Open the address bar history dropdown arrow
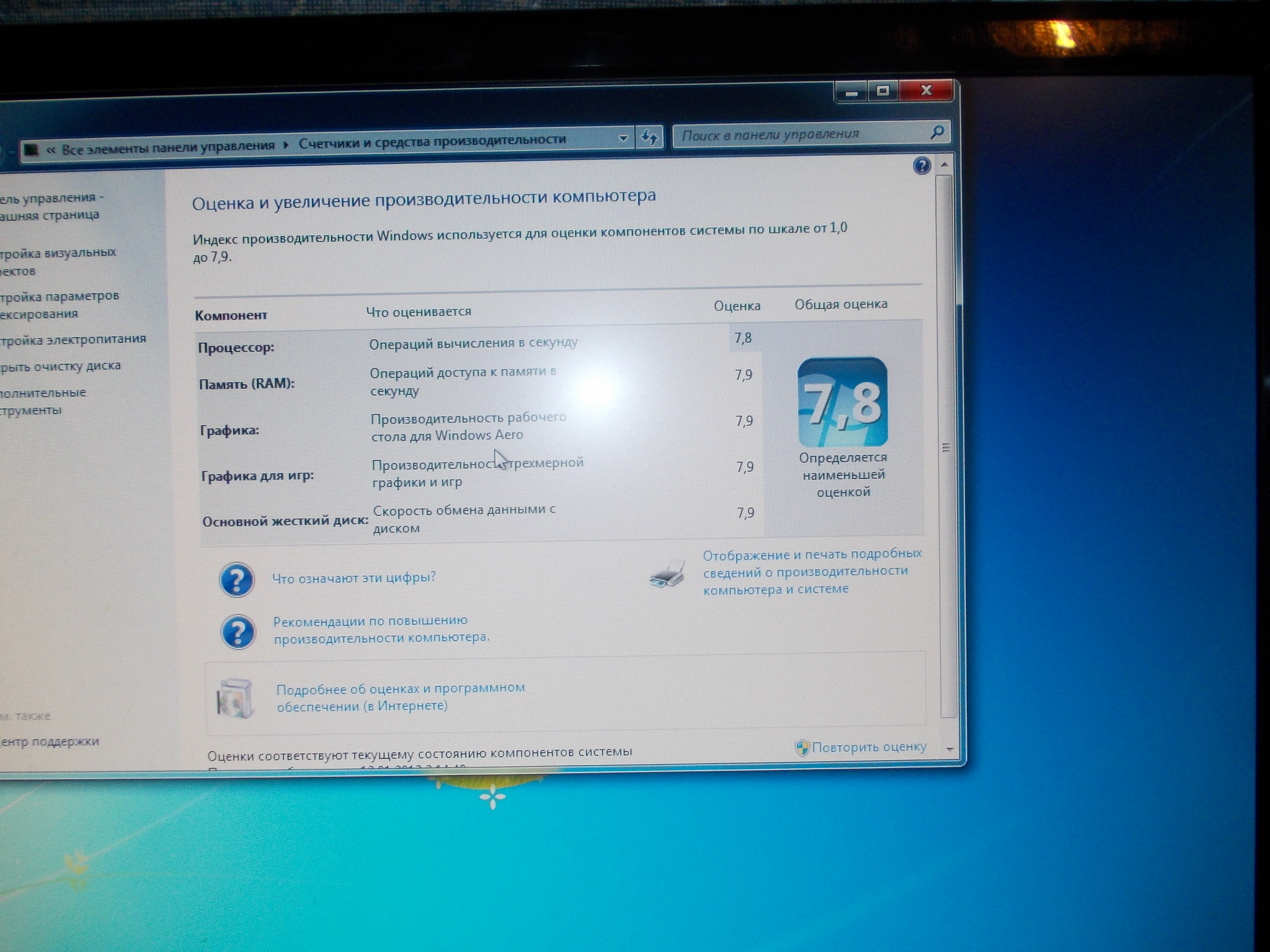The width and height of the screenshot is (1270, 952). point(623,138)
